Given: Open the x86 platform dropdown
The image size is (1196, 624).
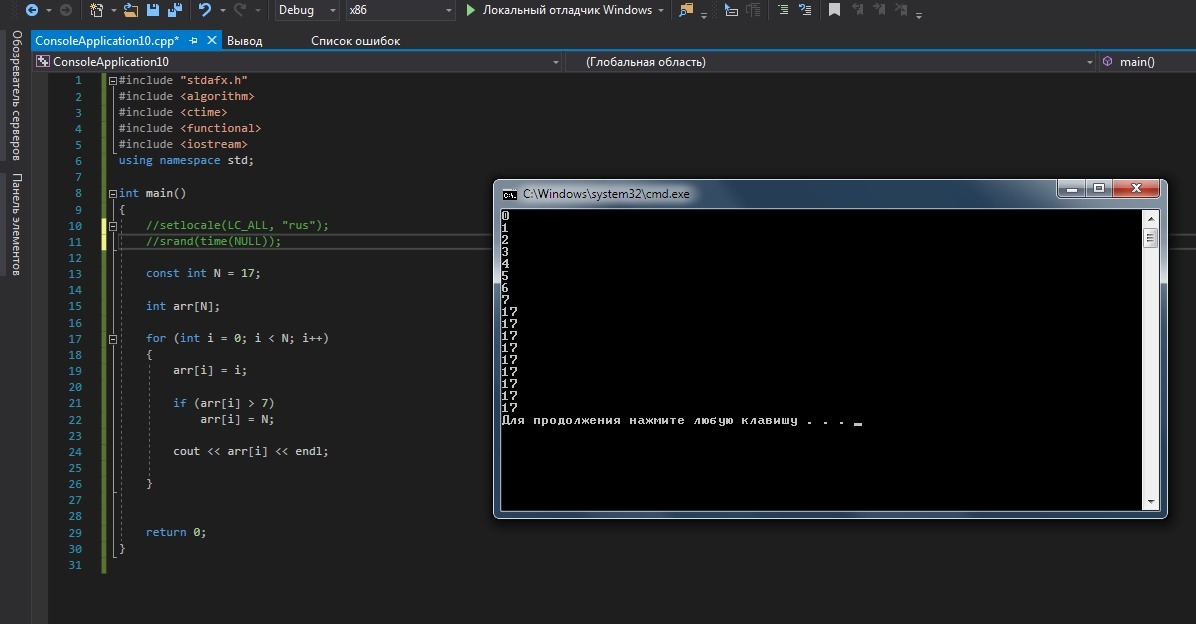Looking at the screenshot, I should 399,10.
